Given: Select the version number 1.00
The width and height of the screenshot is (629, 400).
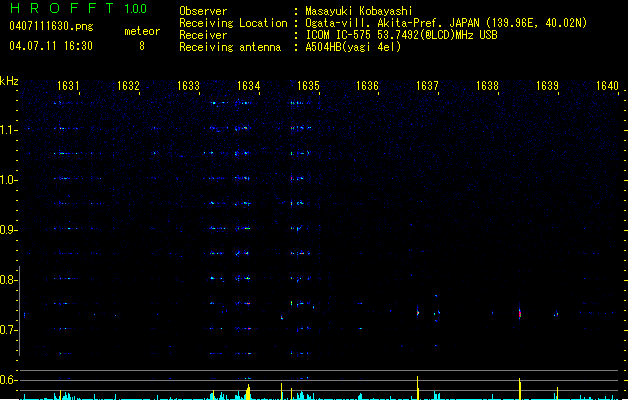Looking at the screenshot, I should pyautogui.click(x=136, y=8).
